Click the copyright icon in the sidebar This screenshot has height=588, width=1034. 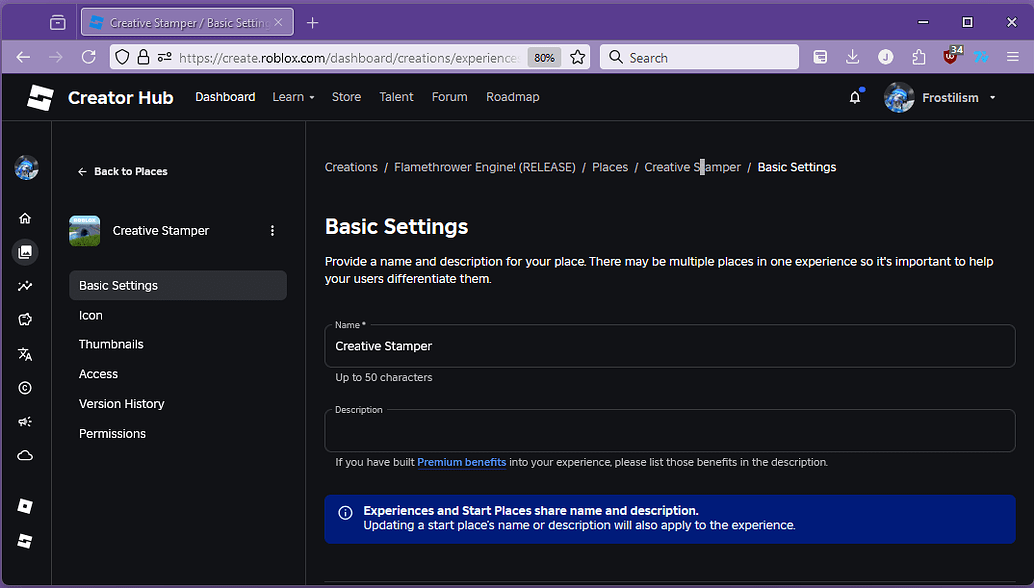pos(25,388)
